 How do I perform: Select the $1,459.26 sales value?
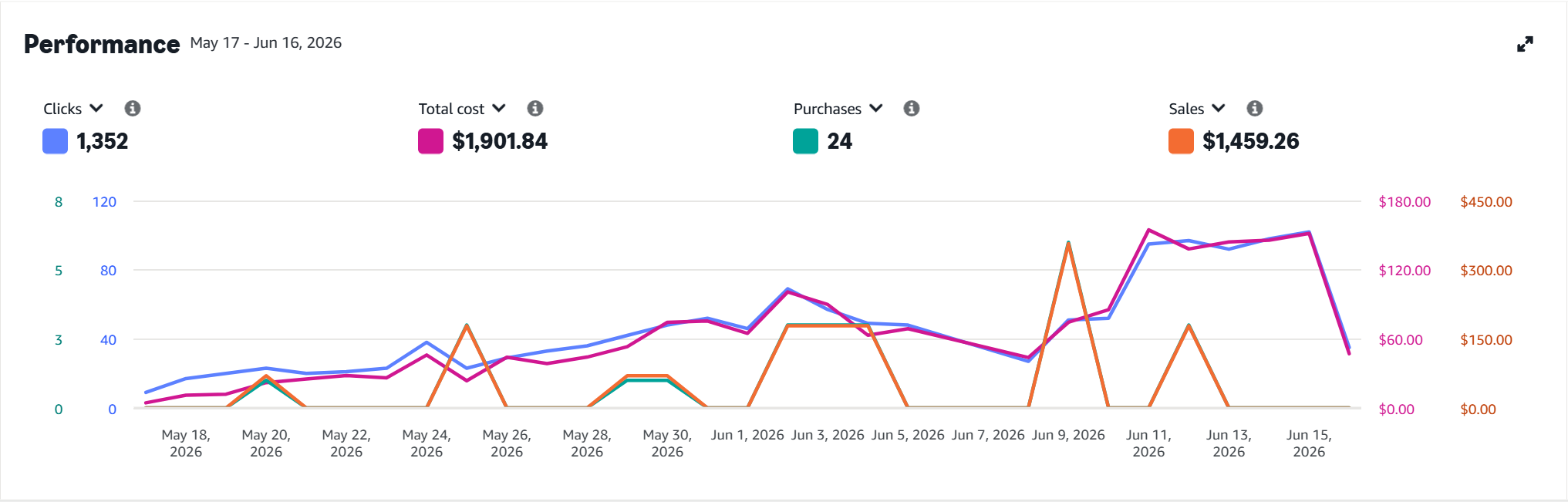click(1251, 141)
